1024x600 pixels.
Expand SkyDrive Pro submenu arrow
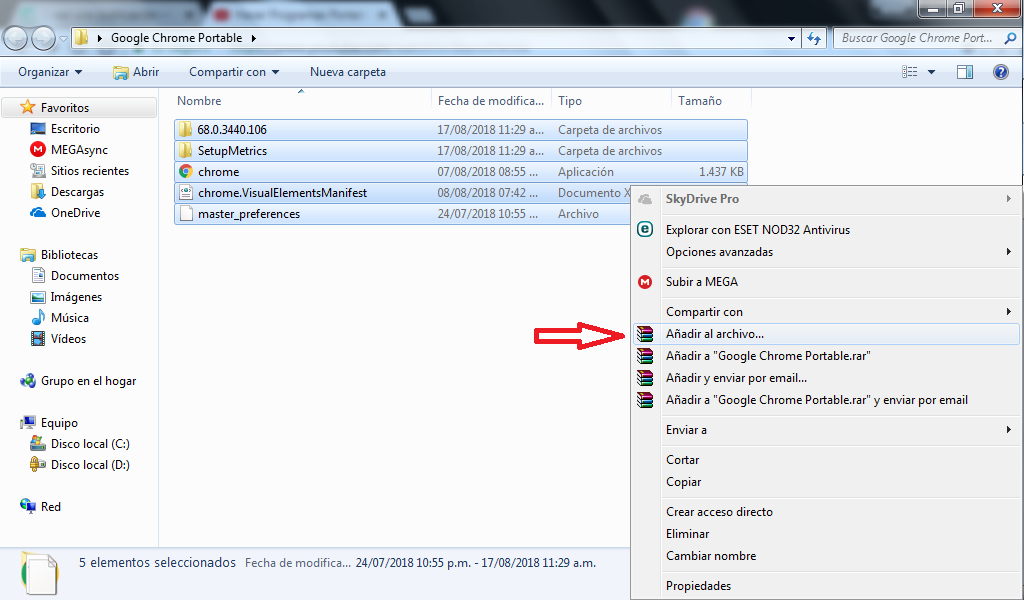1009,198
